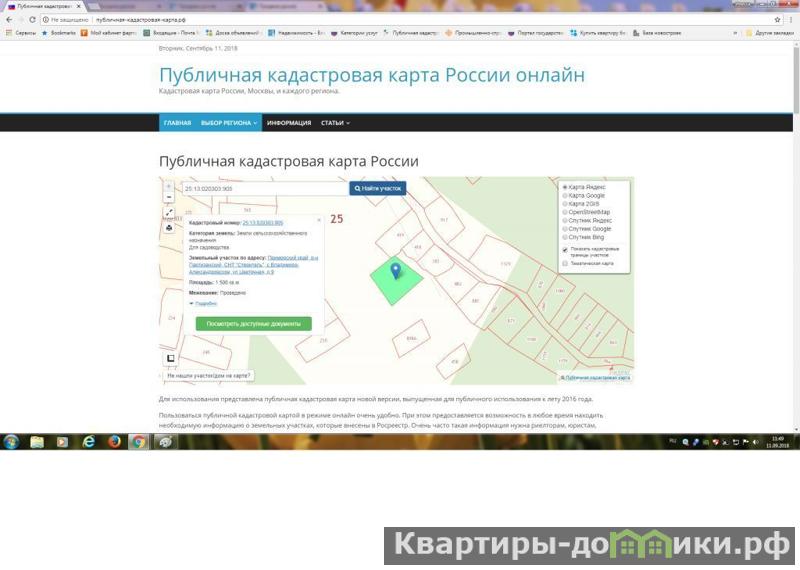Open the ИНФОРМАЦИЯ menu item

tap(289, 123)
